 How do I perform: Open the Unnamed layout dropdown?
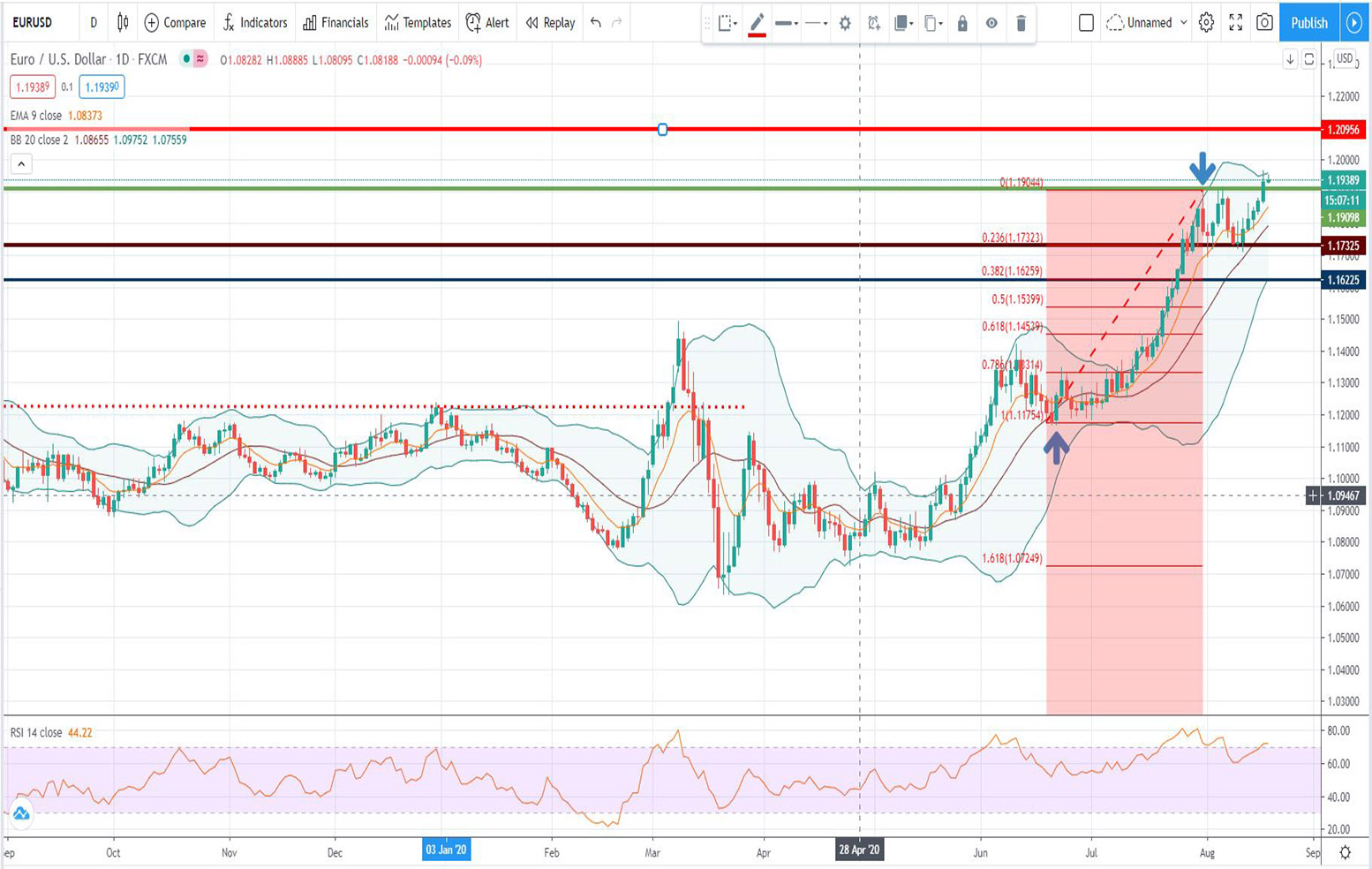tap(1148, 23)
